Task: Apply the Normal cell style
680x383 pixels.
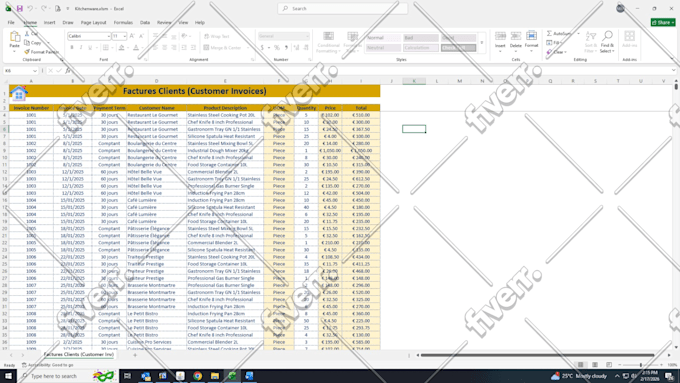Action: click(383, 38)
